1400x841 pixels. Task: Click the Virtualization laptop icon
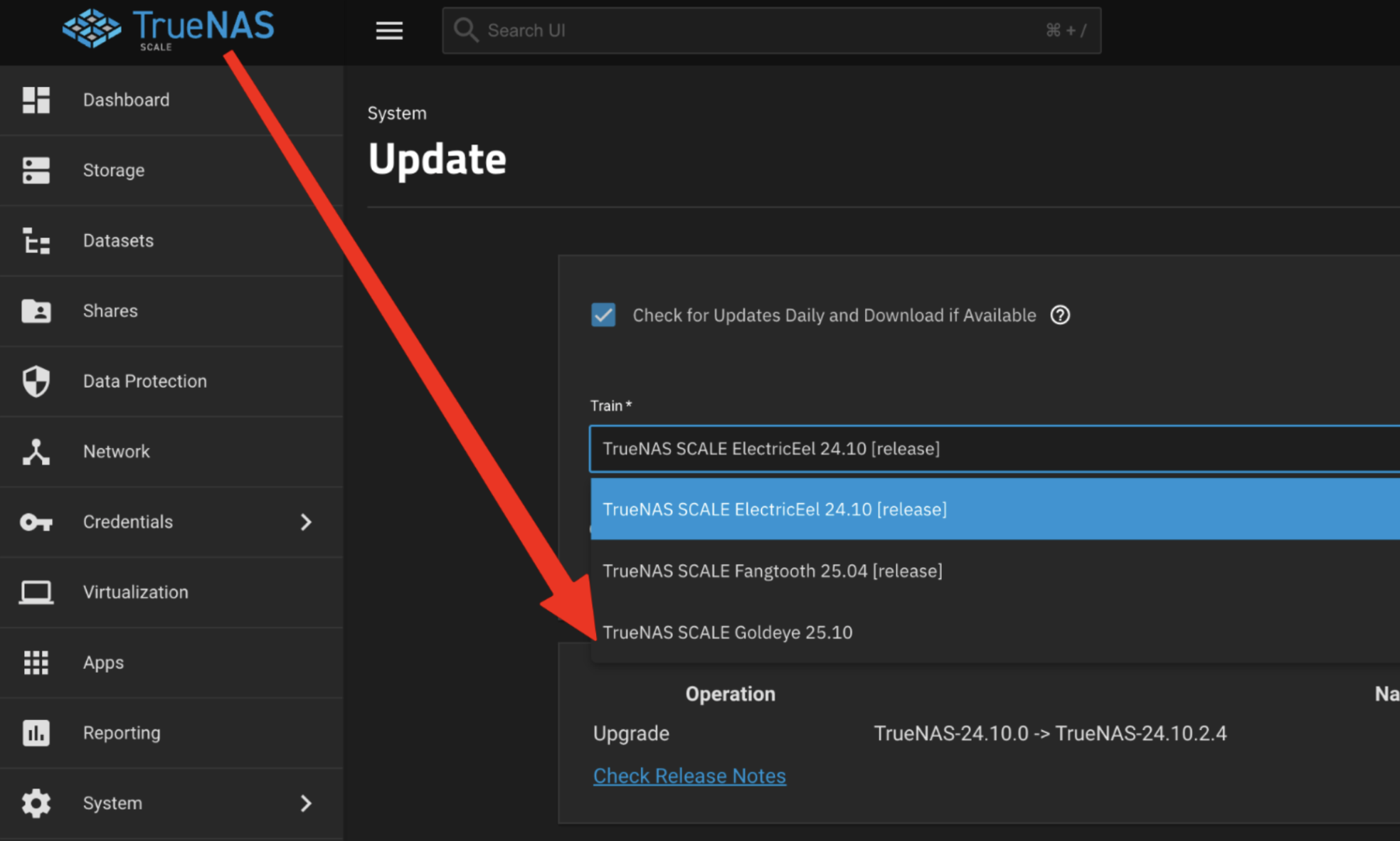36,592
